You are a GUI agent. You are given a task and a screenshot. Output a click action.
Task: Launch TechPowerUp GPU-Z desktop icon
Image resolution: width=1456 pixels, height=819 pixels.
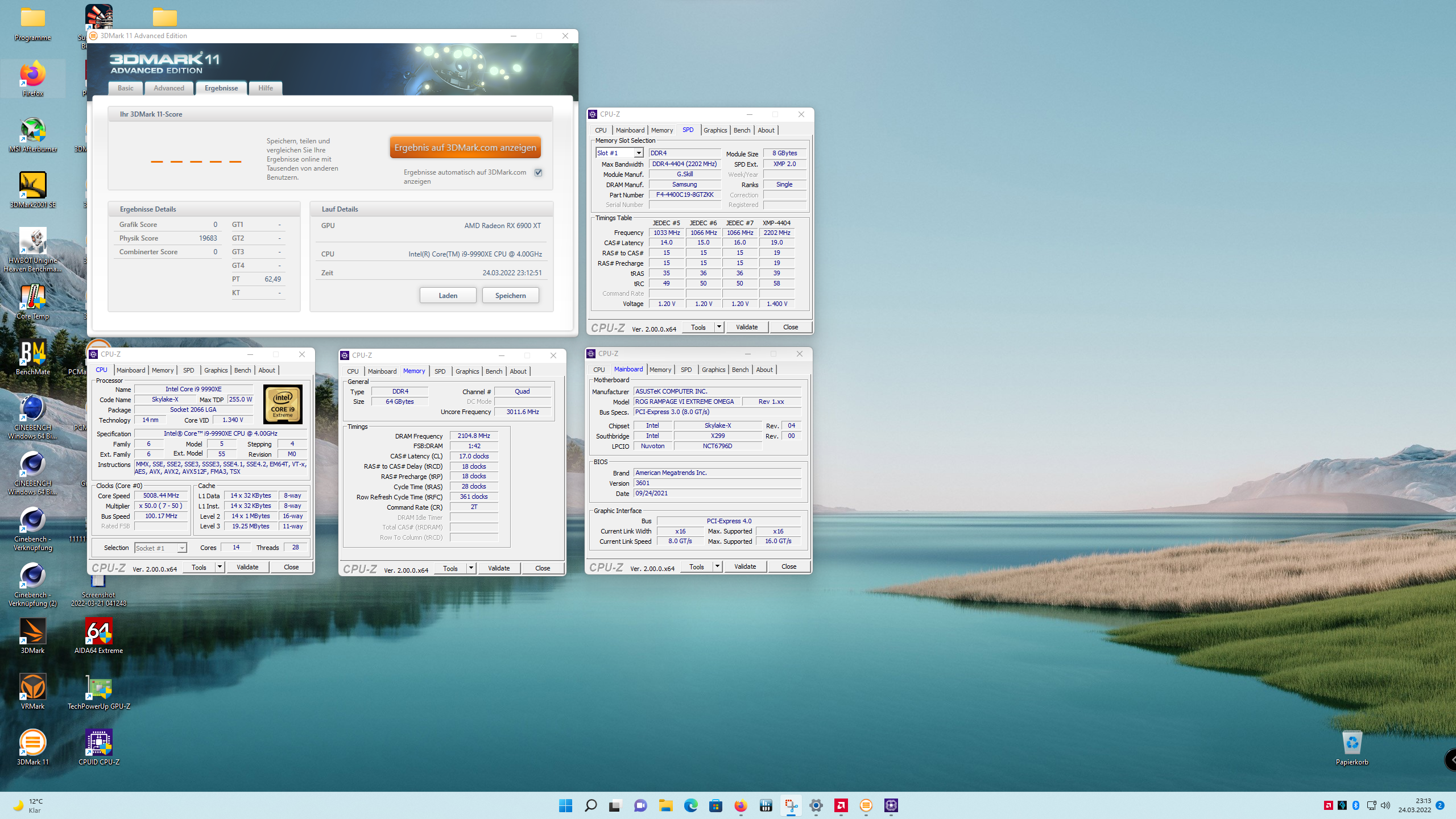[98, 692]
